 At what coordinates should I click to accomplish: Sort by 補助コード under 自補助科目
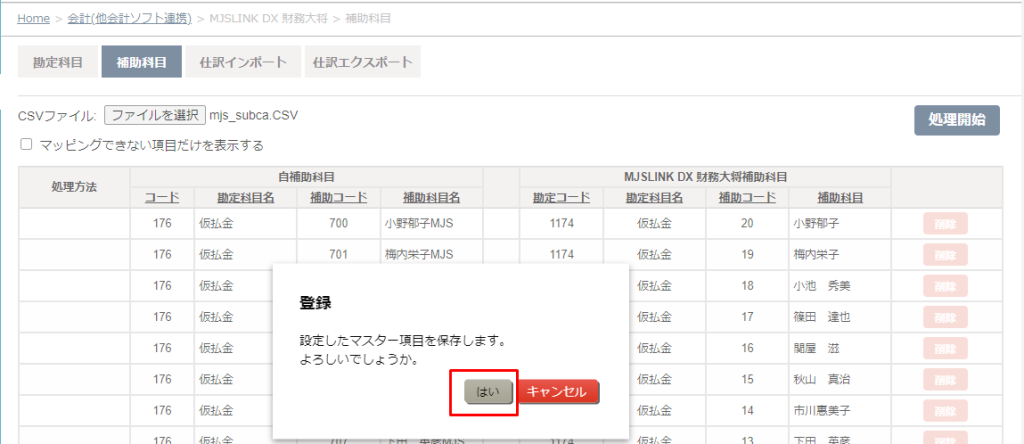pyautogui.click(x=338, y=198)
